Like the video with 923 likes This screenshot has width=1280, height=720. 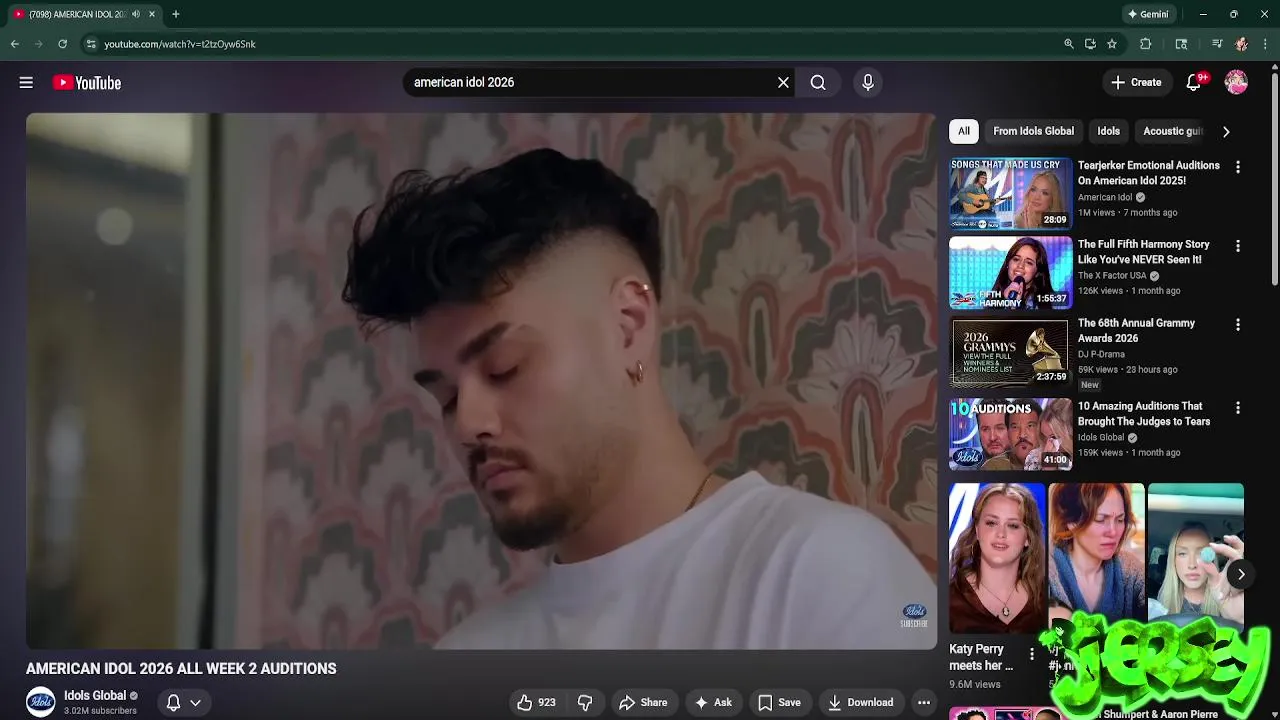tap(537, 703)
